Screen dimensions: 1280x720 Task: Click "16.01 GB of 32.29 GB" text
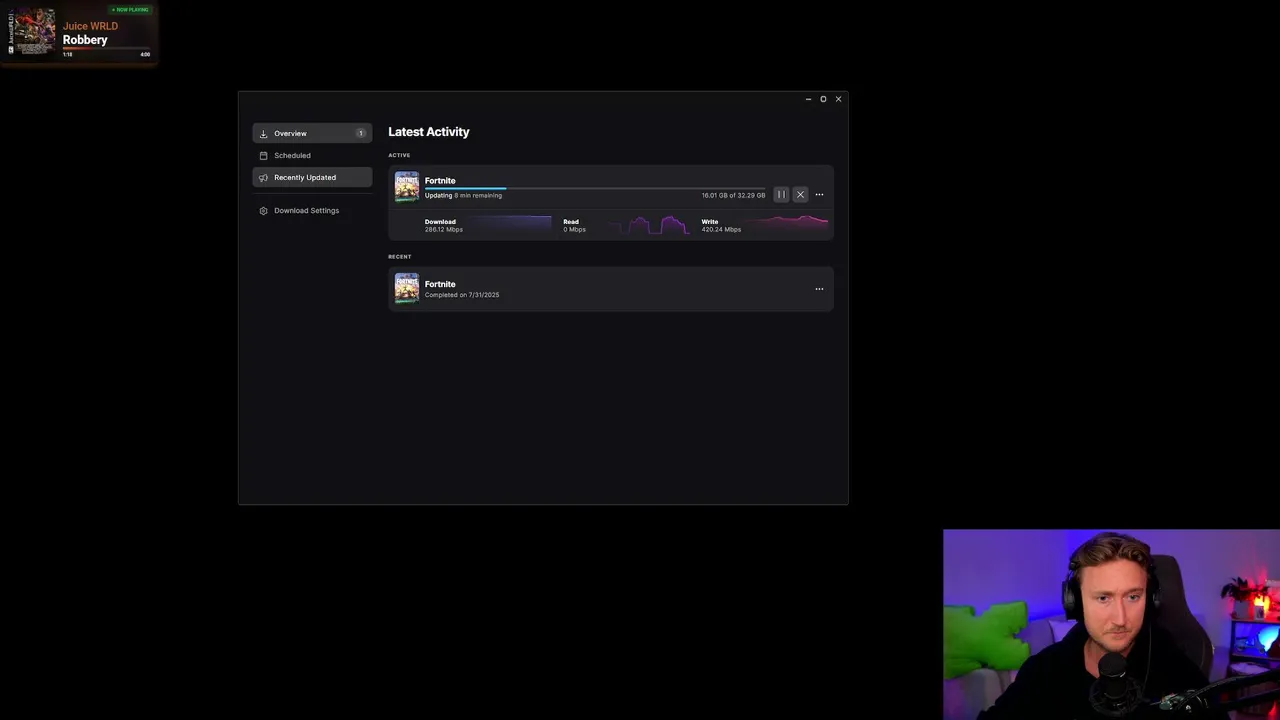tap(733, 196)
